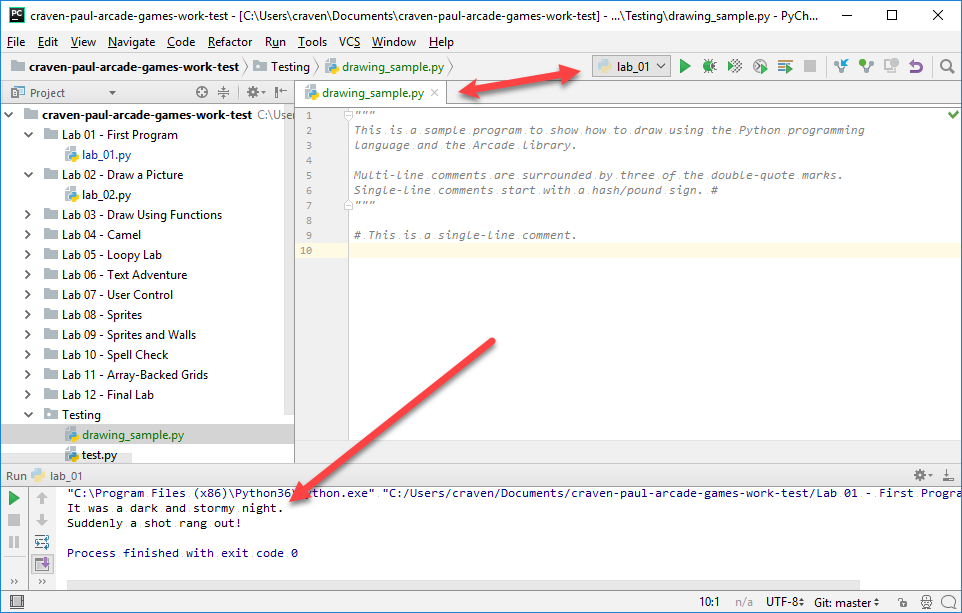
Task: Click the profile run icon in toolbar
Action: point(760,66)
